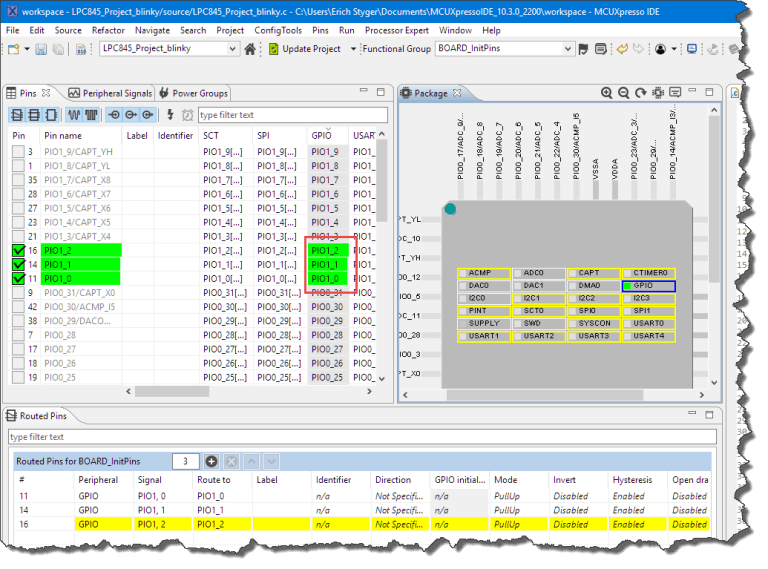
Task: Uncheck pin 16 PIO1_2 checkbox
Action: 19,250
